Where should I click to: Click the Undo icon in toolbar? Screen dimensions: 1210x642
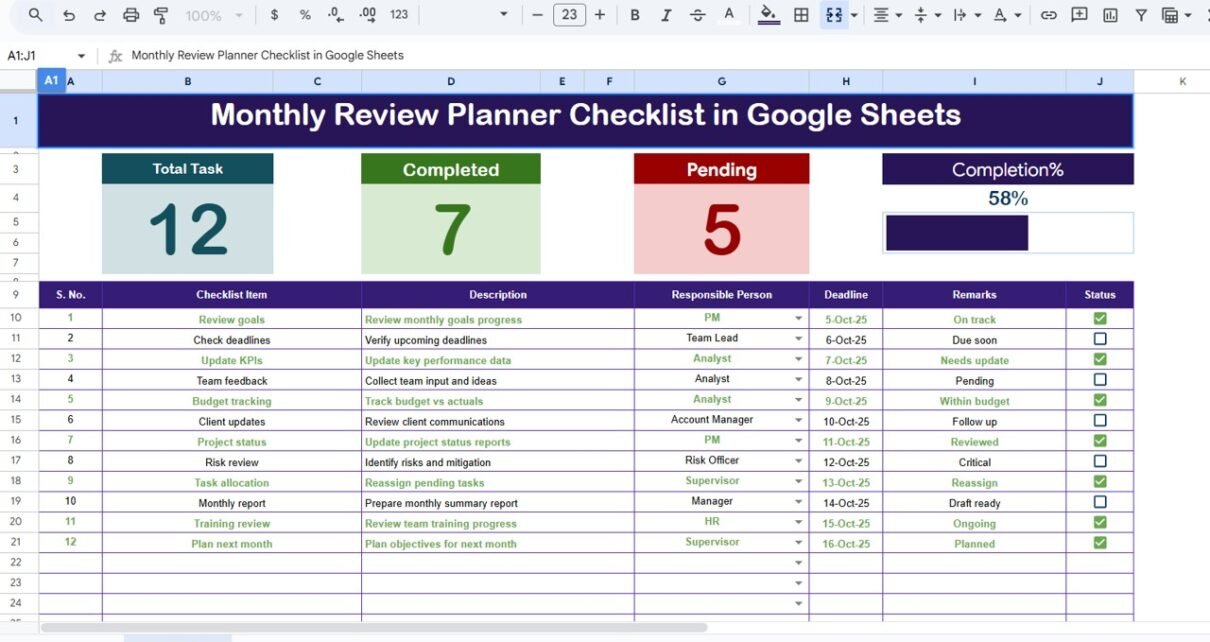coord(68,15)
